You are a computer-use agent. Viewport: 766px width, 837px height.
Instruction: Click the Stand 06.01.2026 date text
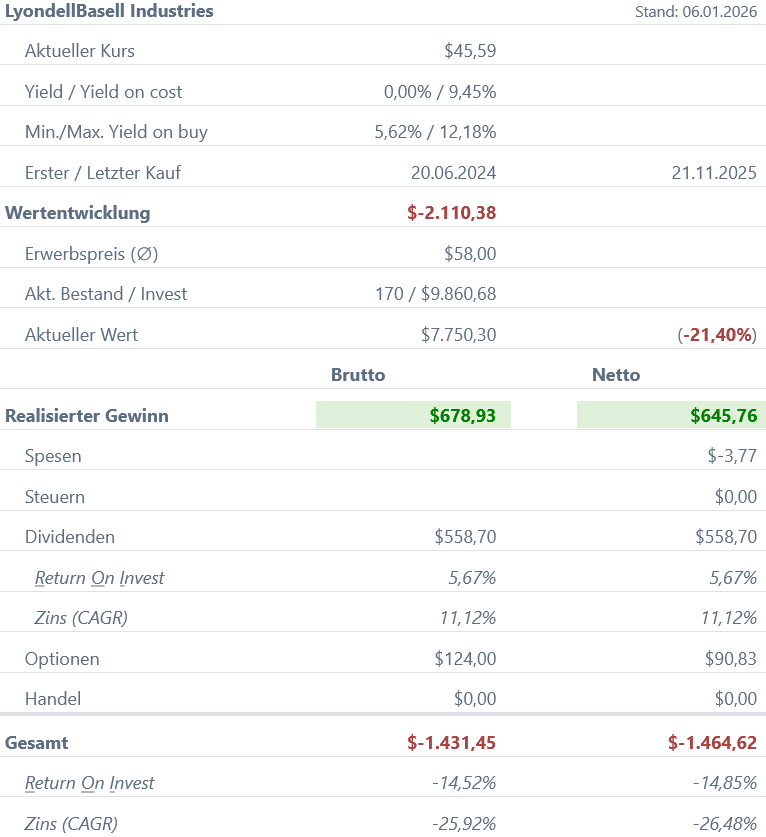(x=695, y=12)
